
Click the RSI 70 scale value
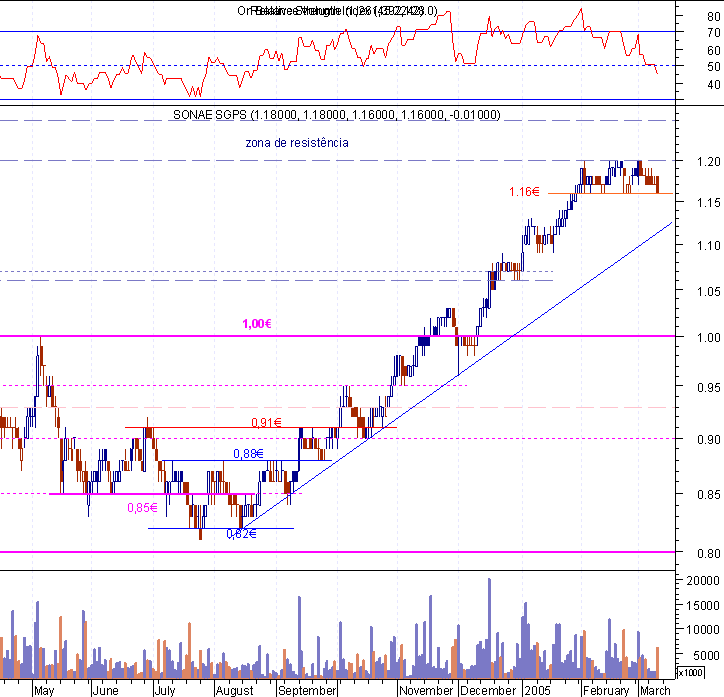pos(714,33)
